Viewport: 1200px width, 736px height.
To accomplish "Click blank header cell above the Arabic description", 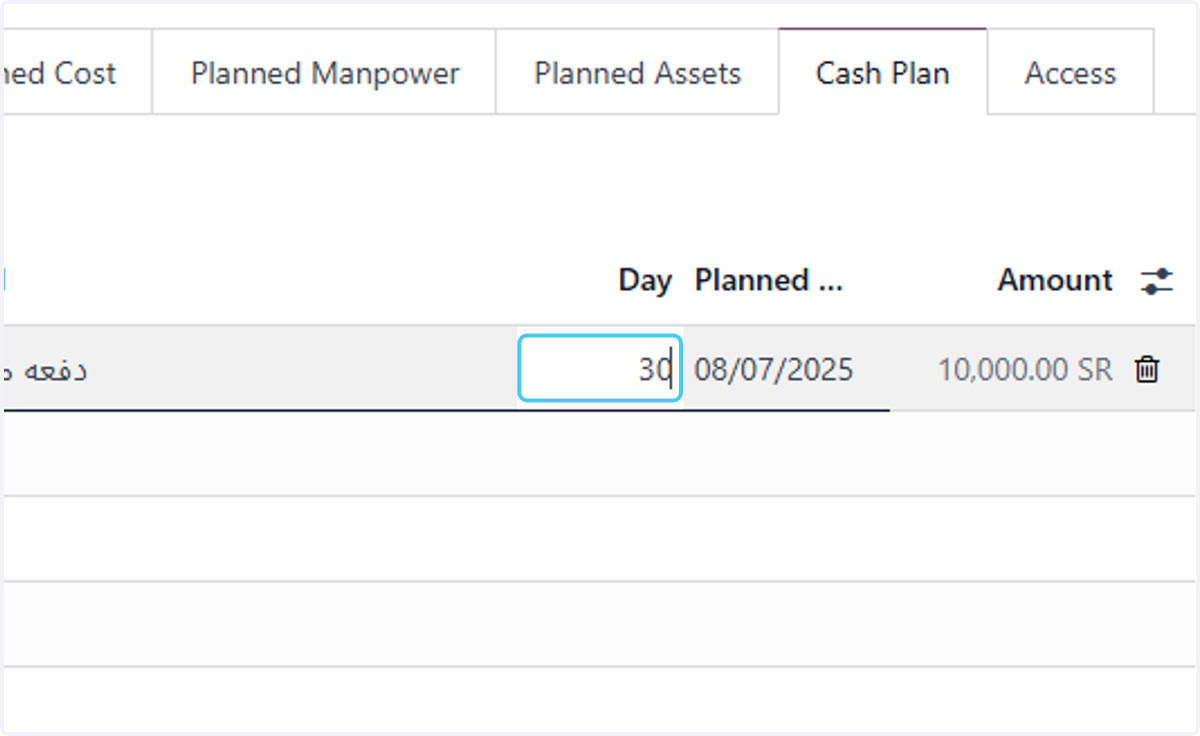I will pos(260,281).
